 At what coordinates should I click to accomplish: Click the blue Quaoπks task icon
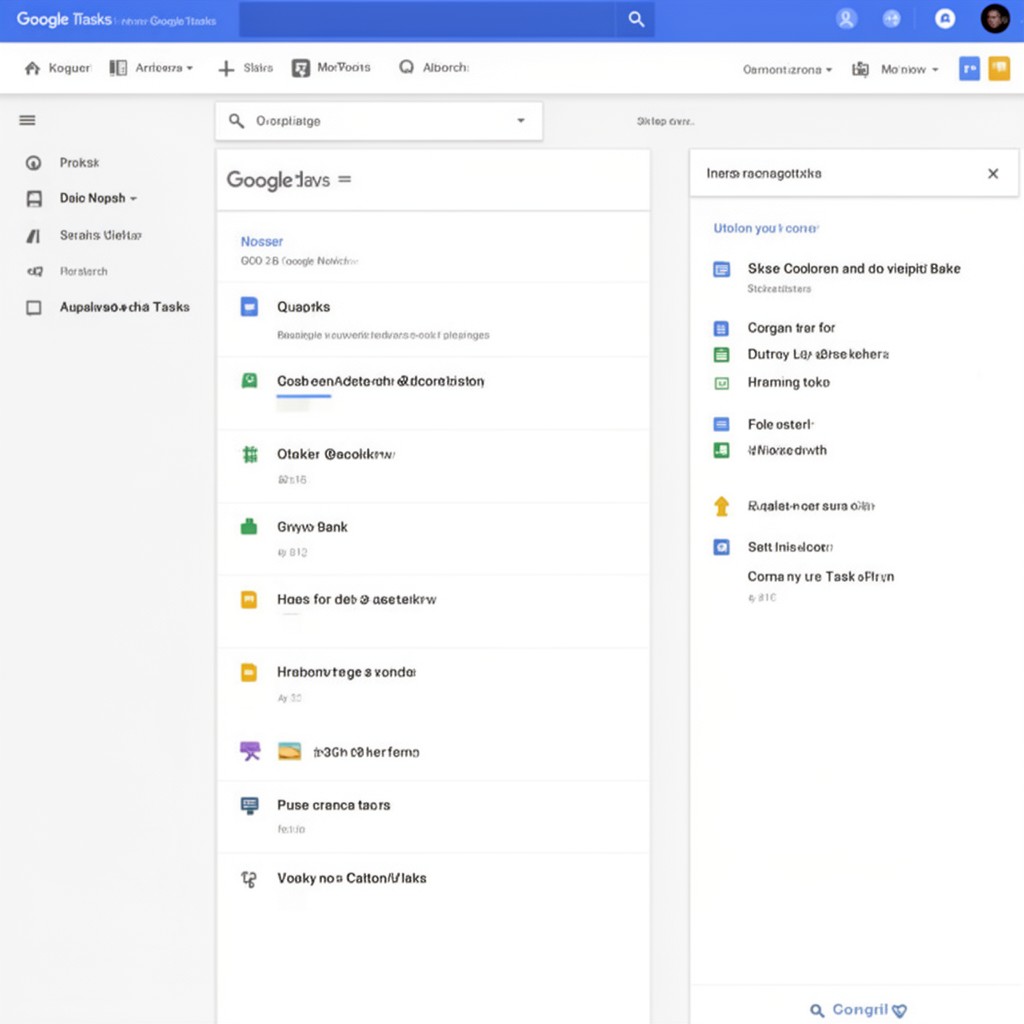tap(249, 306)
